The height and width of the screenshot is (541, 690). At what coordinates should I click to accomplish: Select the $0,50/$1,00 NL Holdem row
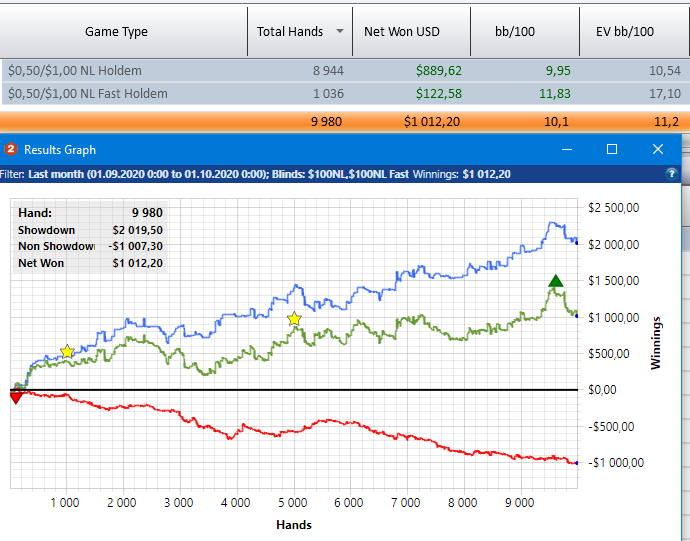click(x=345, y=70)
